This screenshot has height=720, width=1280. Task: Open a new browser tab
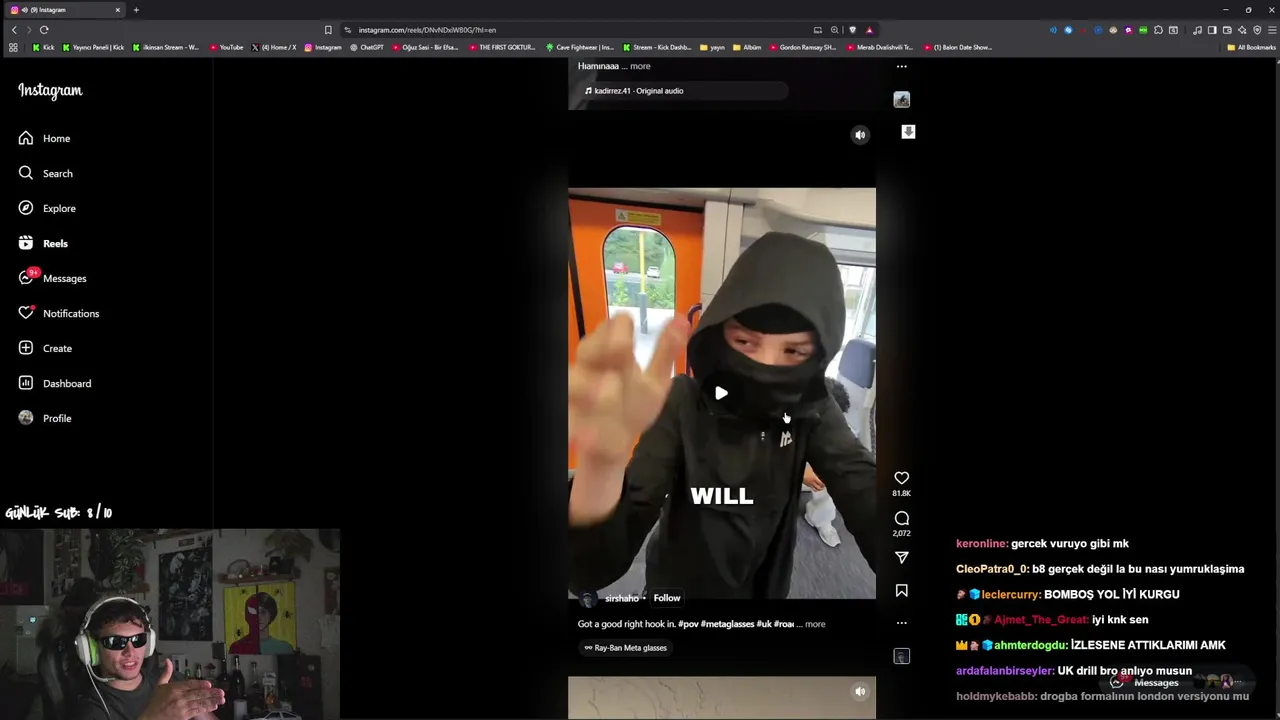pos(136,10)
